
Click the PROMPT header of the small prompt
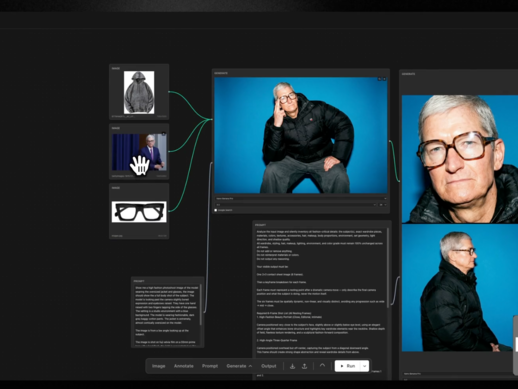[139, 281]
